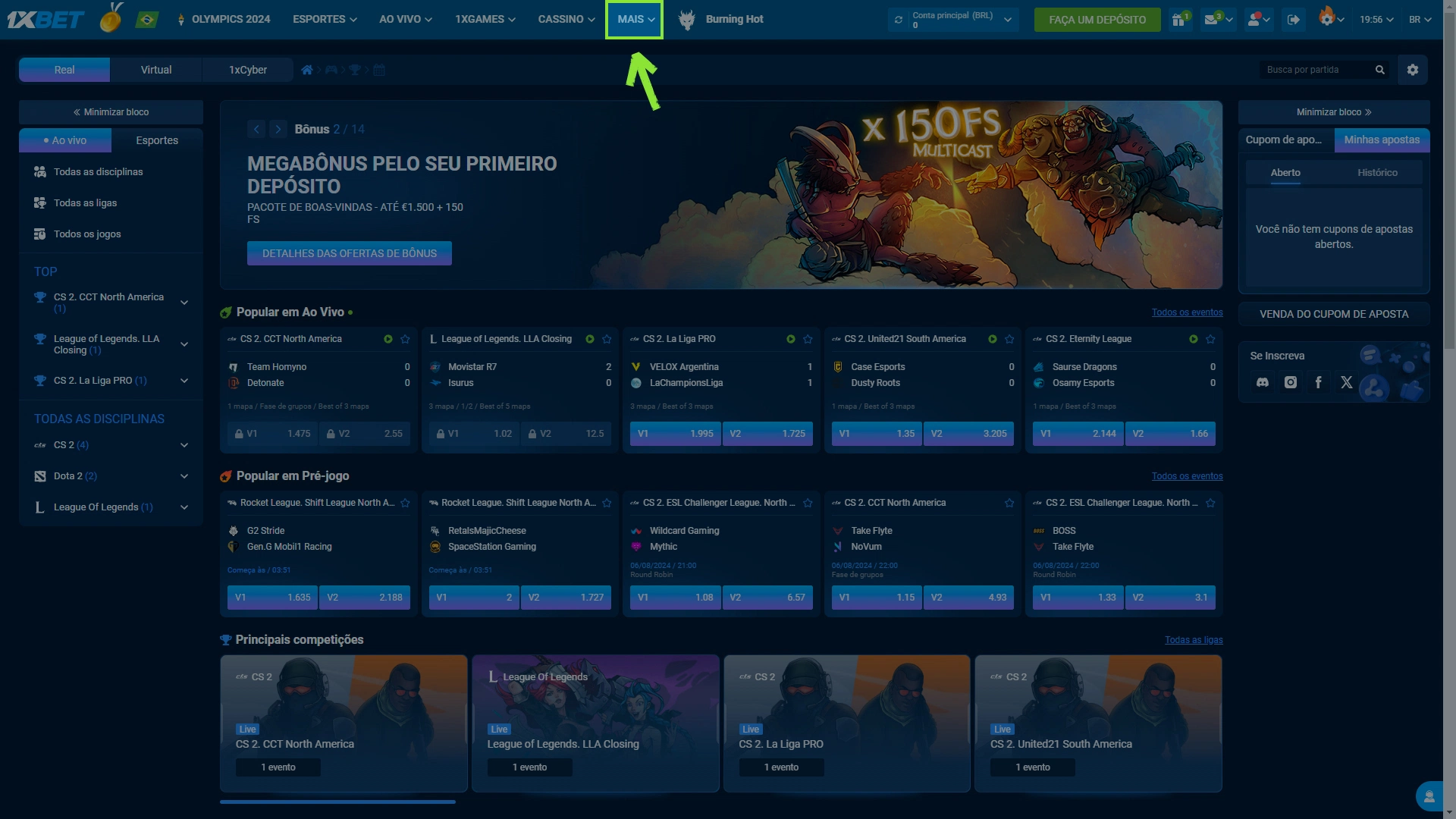Open the Histórico bets tab
Image resolution: width=1456 pixels, height=819 pixels.
(x=1377, y=173)
